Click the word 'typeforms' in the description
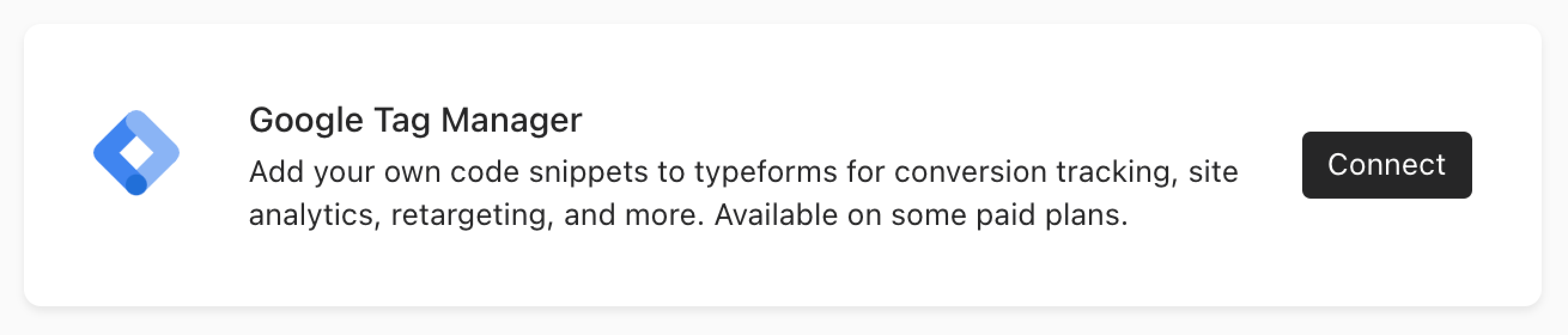This screenshot has width=1568, height=335. (x=767, y=173)
